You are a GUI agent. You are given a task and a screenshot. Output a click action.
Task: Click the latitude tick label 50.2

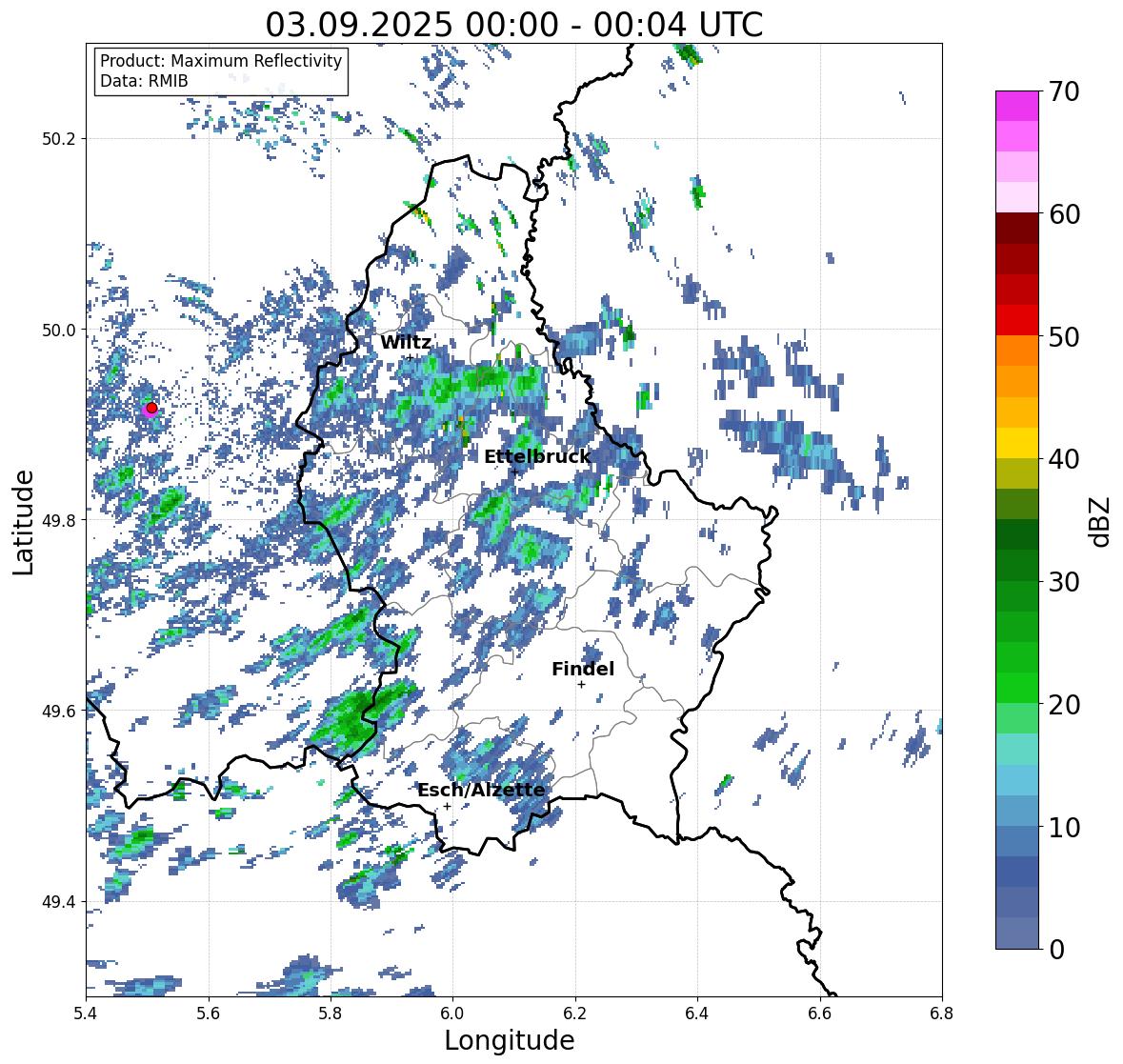point(59,139)
